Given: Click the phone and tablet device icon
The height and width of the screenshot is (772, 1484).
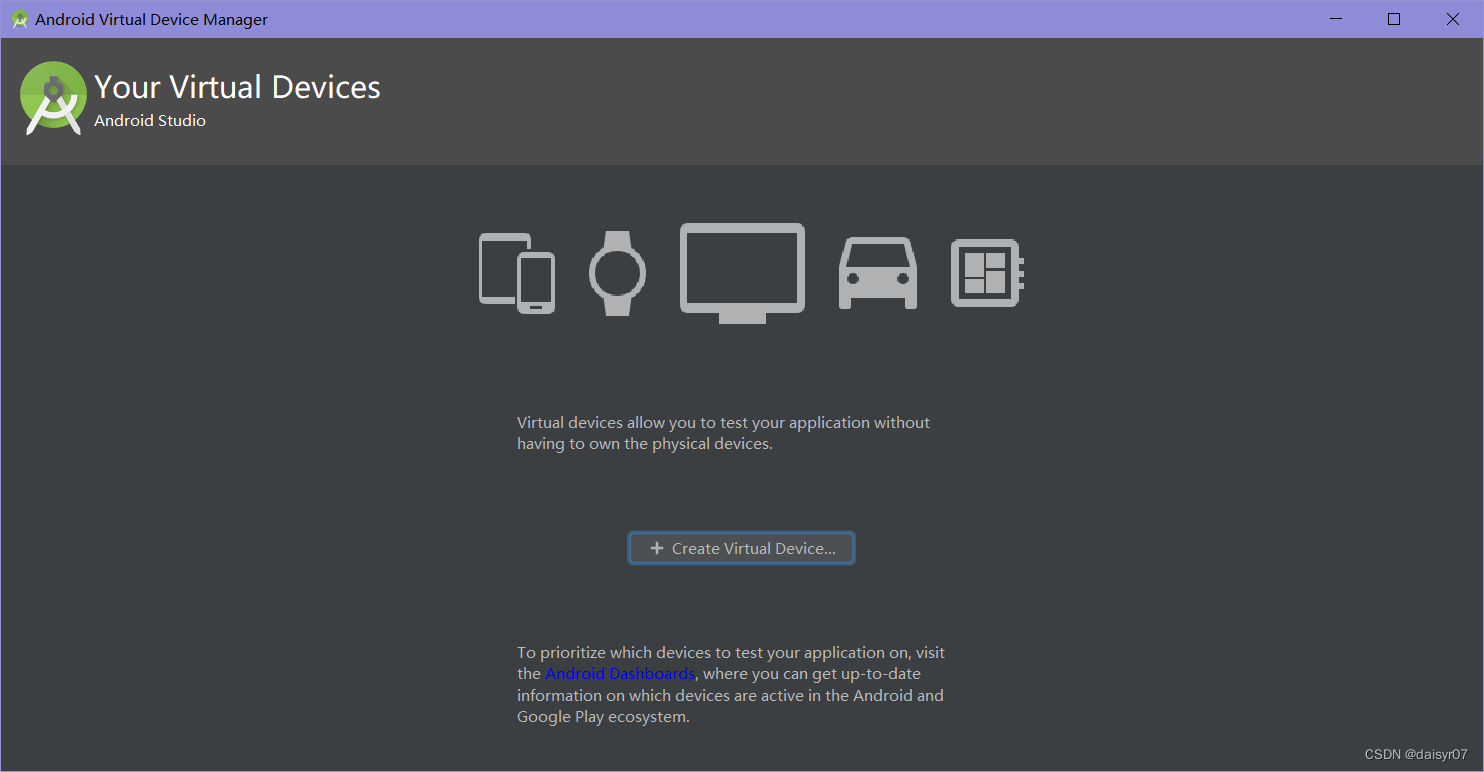Looking at the screenshot, I should coord(517,273).
